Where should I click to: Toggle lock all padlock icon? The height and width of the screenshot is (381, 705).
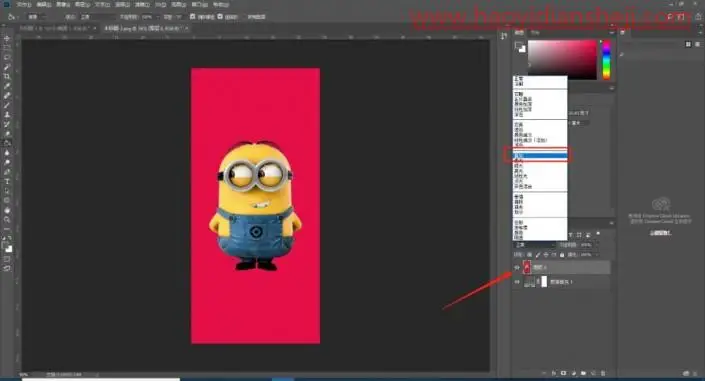562,255
